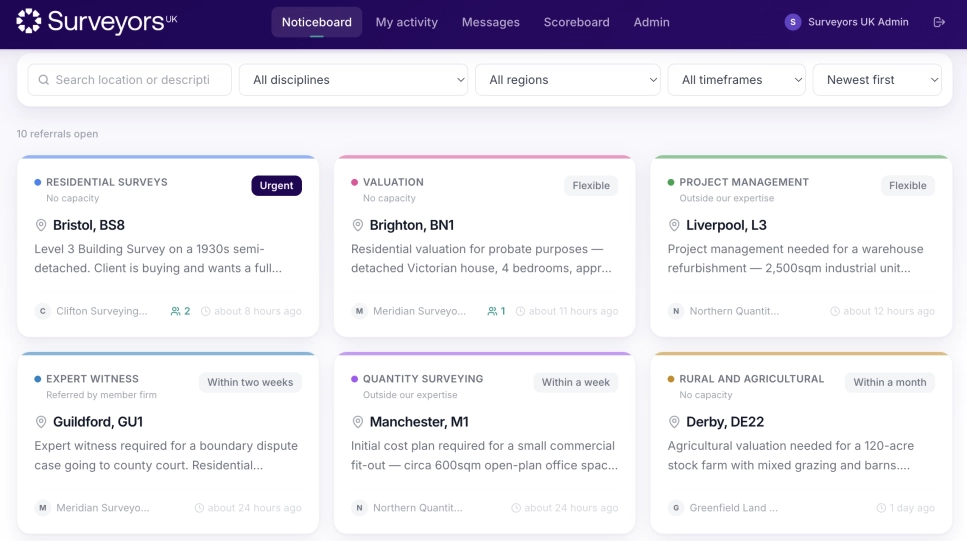Click location pin beside Derby, DE22
Screen dimensions: 967x541
674,422
